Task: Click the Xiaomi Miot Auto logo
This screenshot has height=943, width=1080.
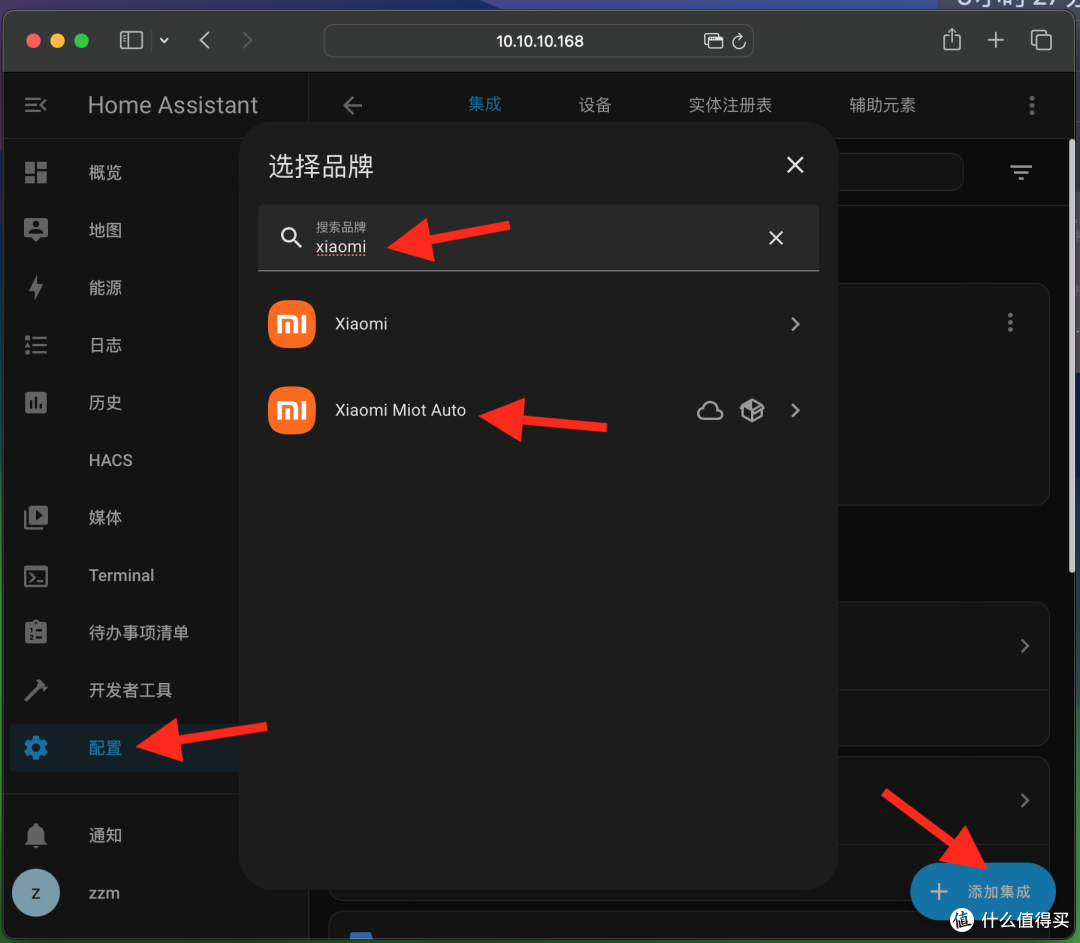Action: coord(292,411)
